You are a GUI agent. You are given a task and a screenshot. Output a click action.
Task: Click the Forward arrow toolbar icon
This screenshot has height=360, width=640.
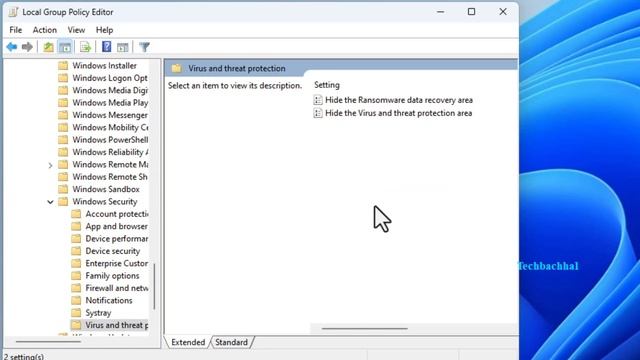point(27,47)
